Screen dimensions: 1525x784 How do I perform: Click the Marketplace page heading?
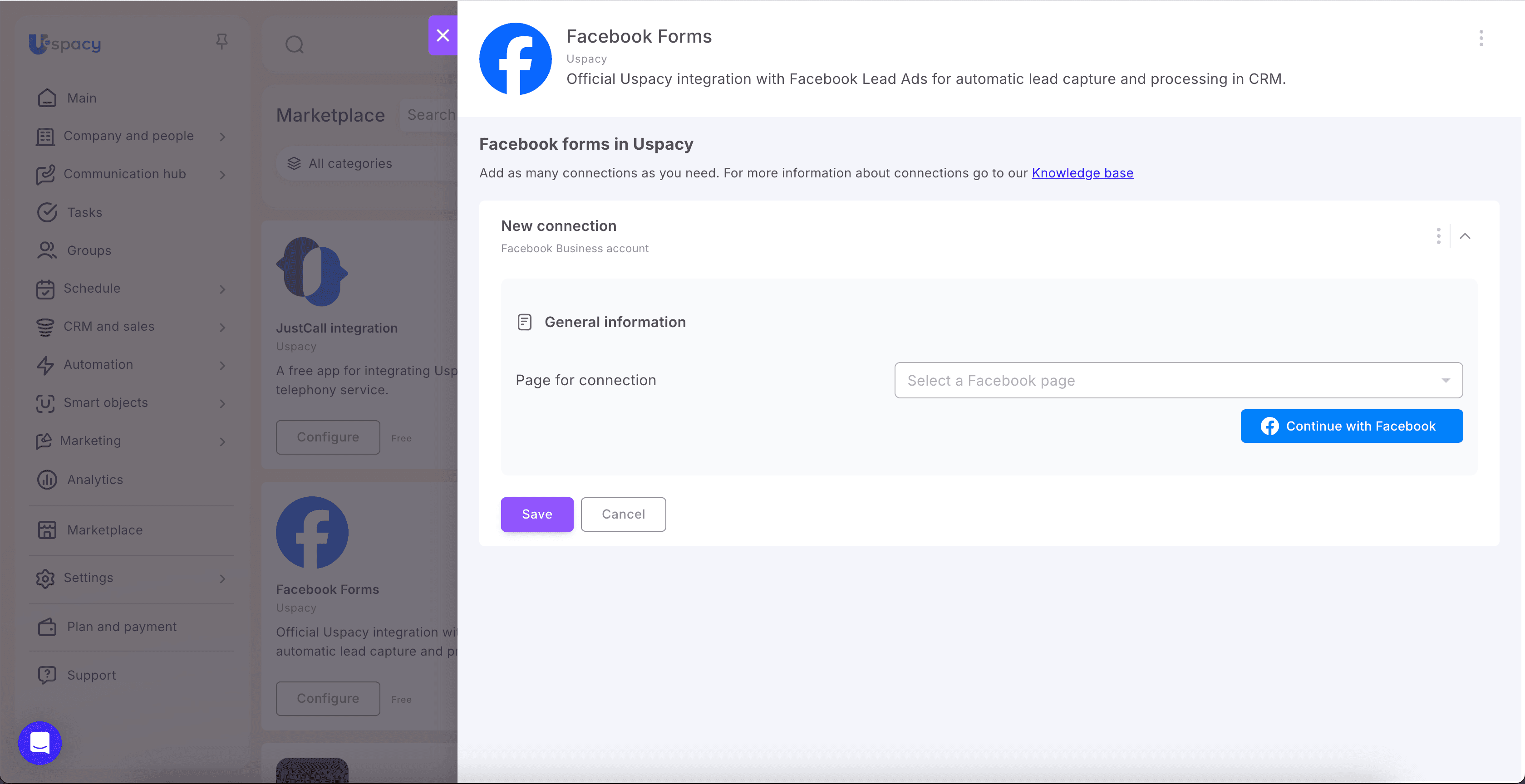330,115
